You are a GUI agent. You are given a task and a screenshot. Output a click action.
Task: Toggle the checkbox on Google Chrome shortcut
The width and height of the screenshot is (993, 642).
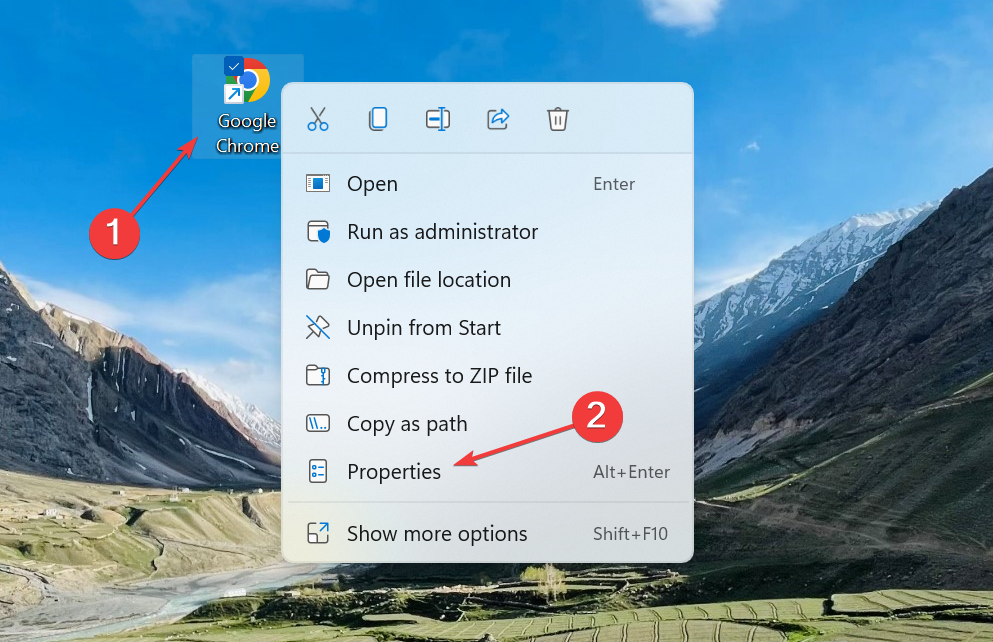[x=234, y=66]
